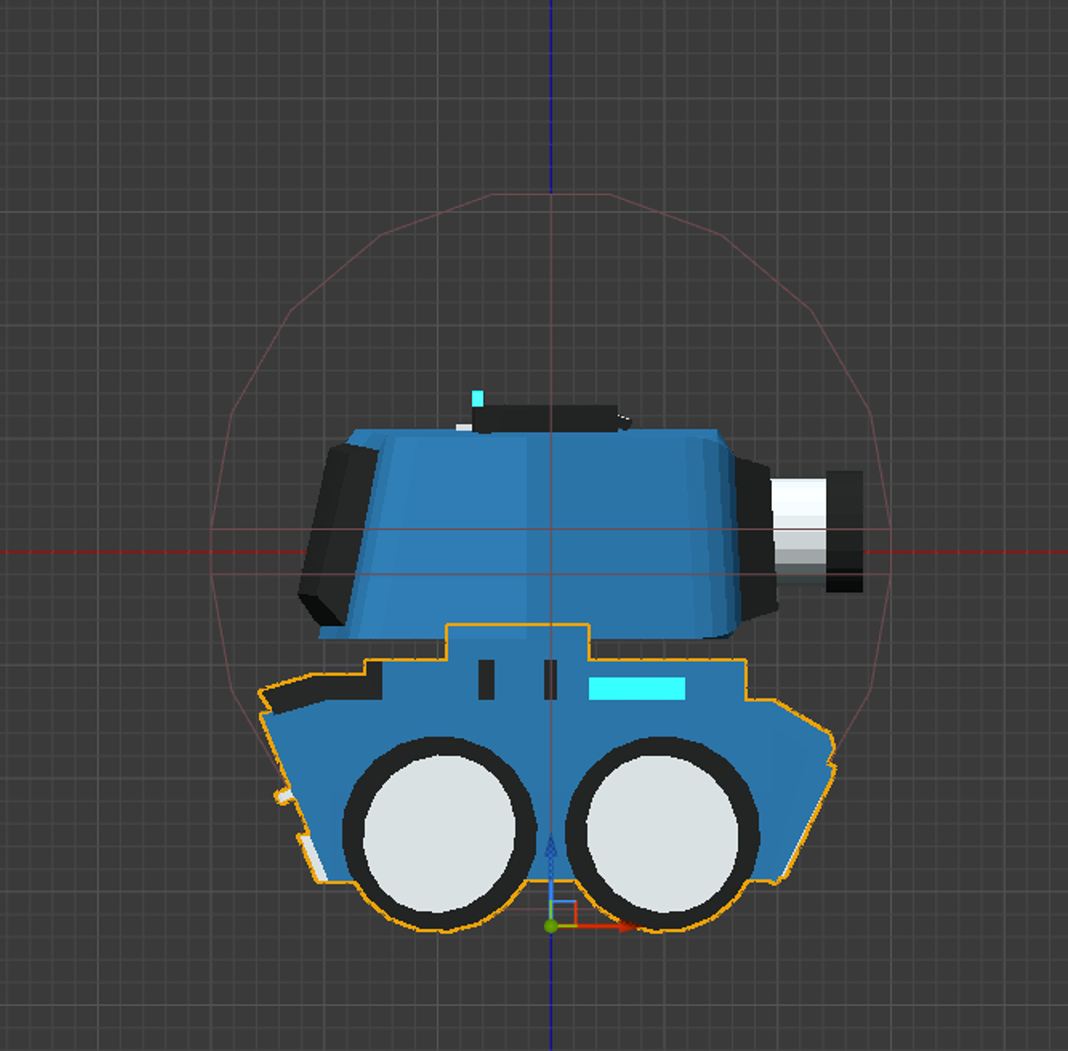Select the robot's right white wheel
The width and height of the screenshot is (1068, 1051).
[x=663, y=834]
